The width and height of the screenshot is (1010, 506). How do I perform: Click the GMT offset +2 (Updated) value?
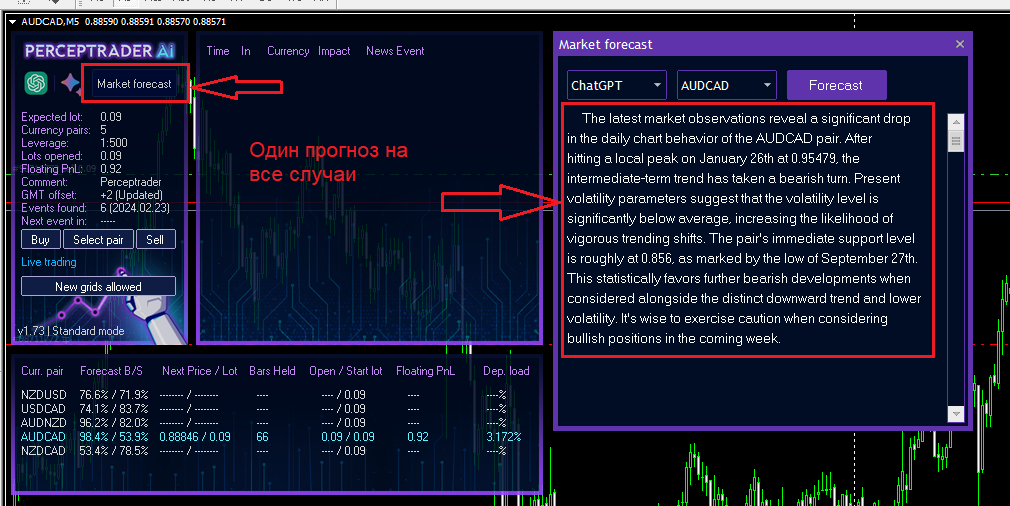(131, 194)
